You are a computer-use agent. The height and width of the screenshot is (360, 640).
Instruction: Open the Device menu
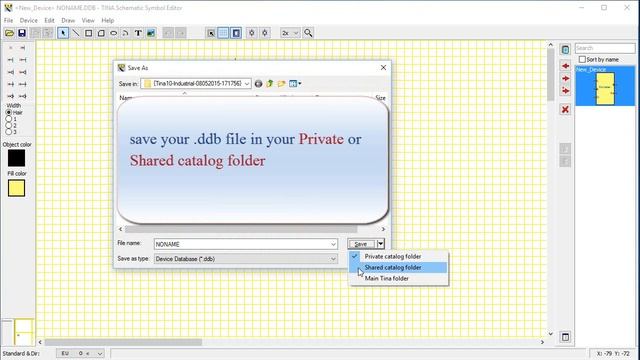29,20
